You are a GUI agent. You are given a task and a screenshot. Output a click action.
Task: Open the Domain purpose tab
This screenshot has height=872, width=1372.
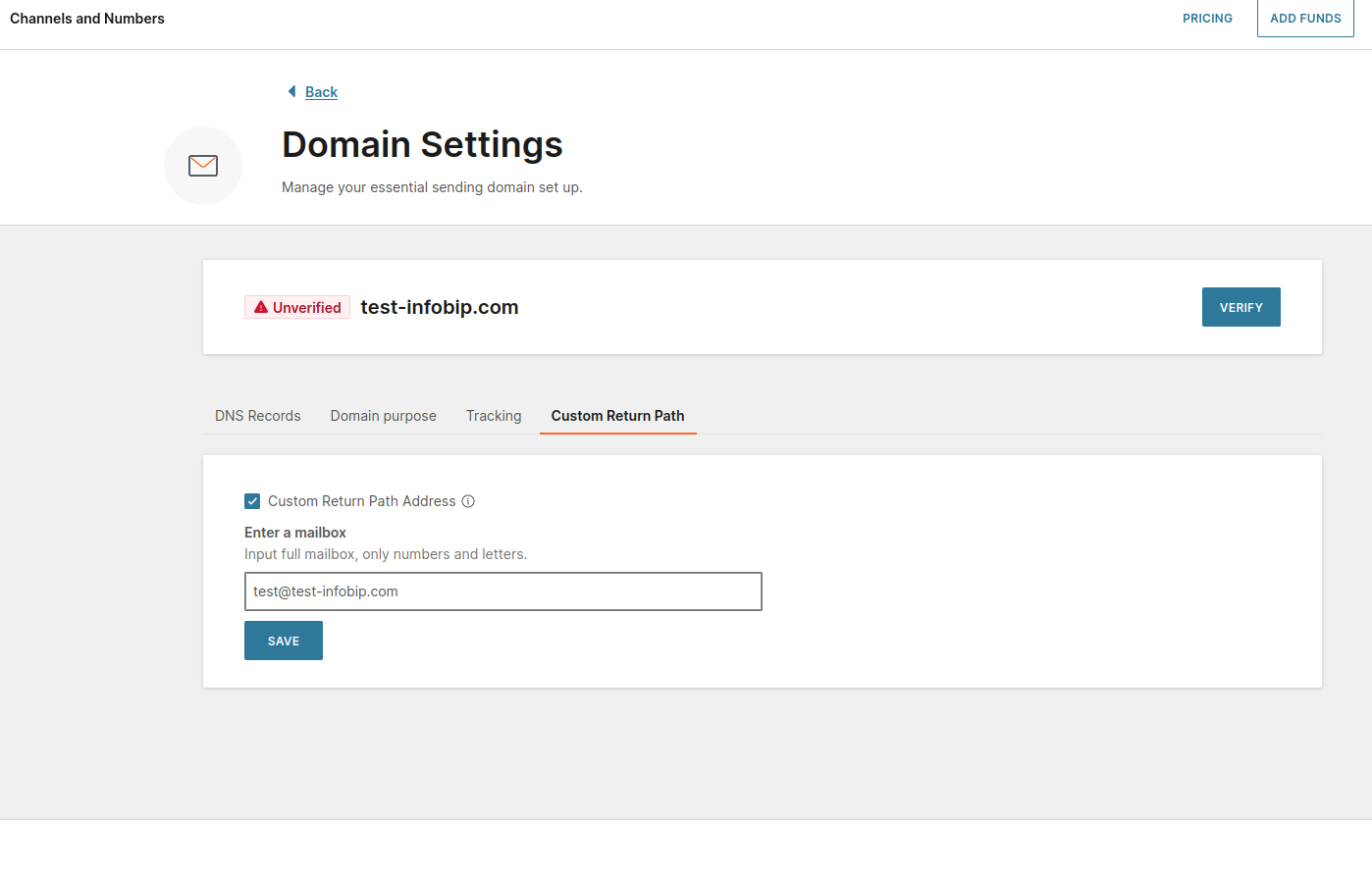click(383, 416)
